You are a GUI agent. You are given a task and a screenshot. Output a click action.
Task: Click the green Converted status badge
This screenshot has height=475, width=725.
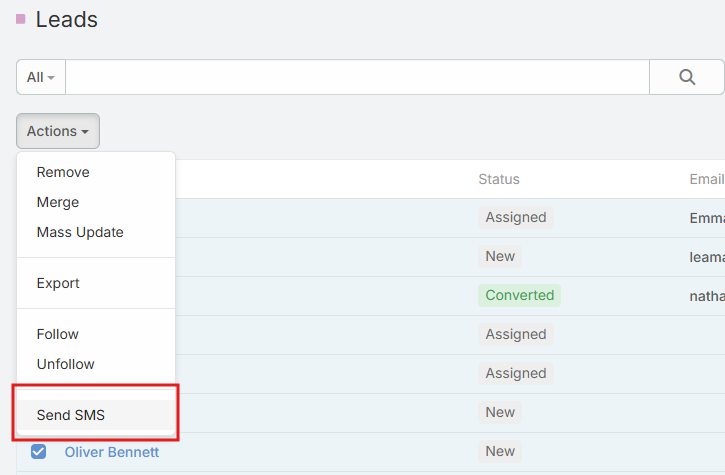tap(519, 295)
